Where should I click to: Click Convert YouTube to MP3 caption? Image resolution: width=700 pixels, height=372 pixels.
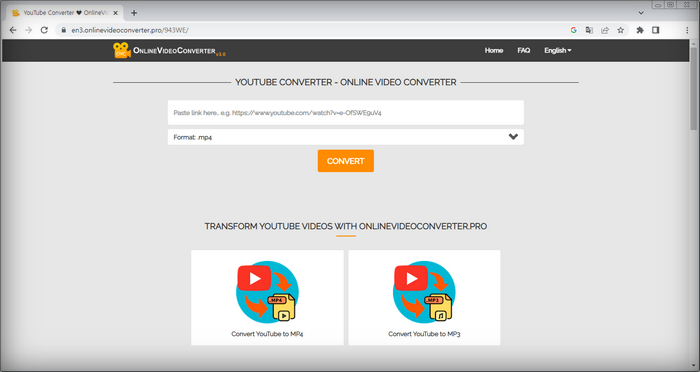tap(424, 334)
